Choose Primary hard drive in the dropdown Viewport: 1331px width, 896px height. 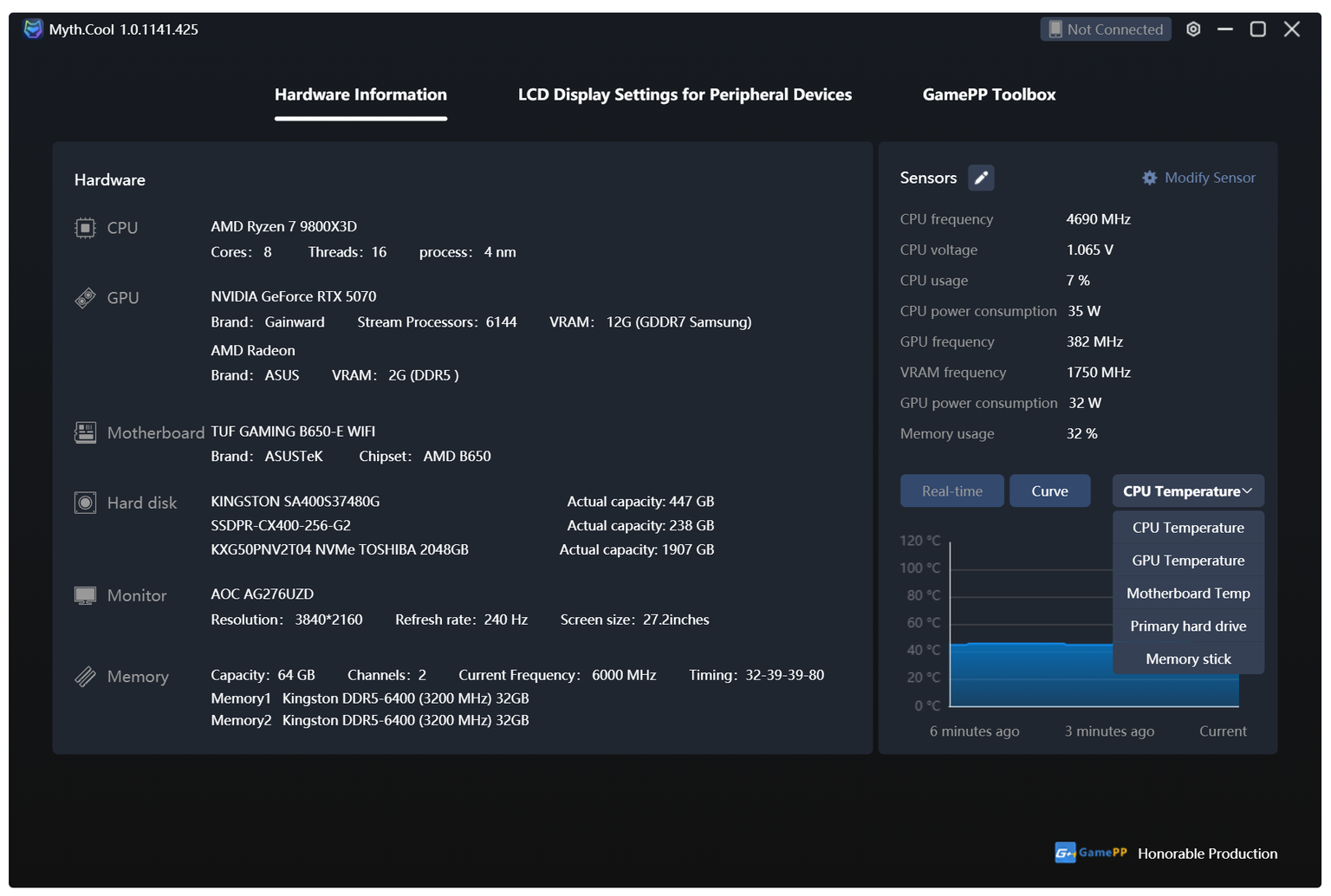(x=1188, y=627)
